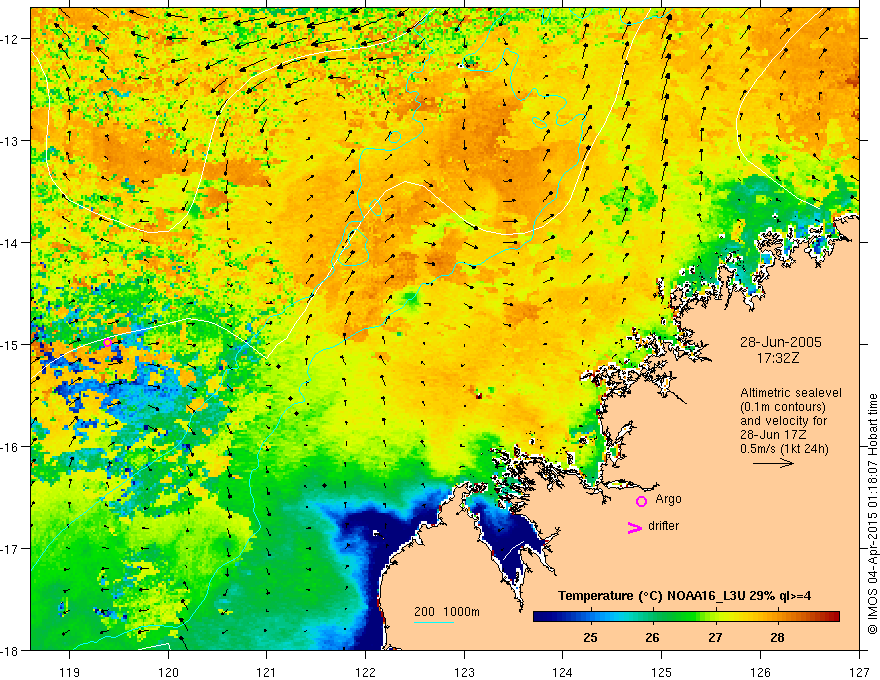Click the '0.5m/s (1kt 24h)' scale label
The height and width of the screenshot is (680, 880).
click(785, 449)
